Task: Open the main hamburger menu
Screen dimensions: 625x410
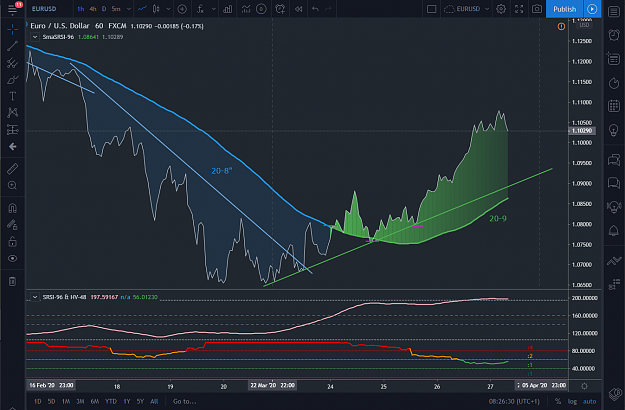Action: tap(12, 9)
